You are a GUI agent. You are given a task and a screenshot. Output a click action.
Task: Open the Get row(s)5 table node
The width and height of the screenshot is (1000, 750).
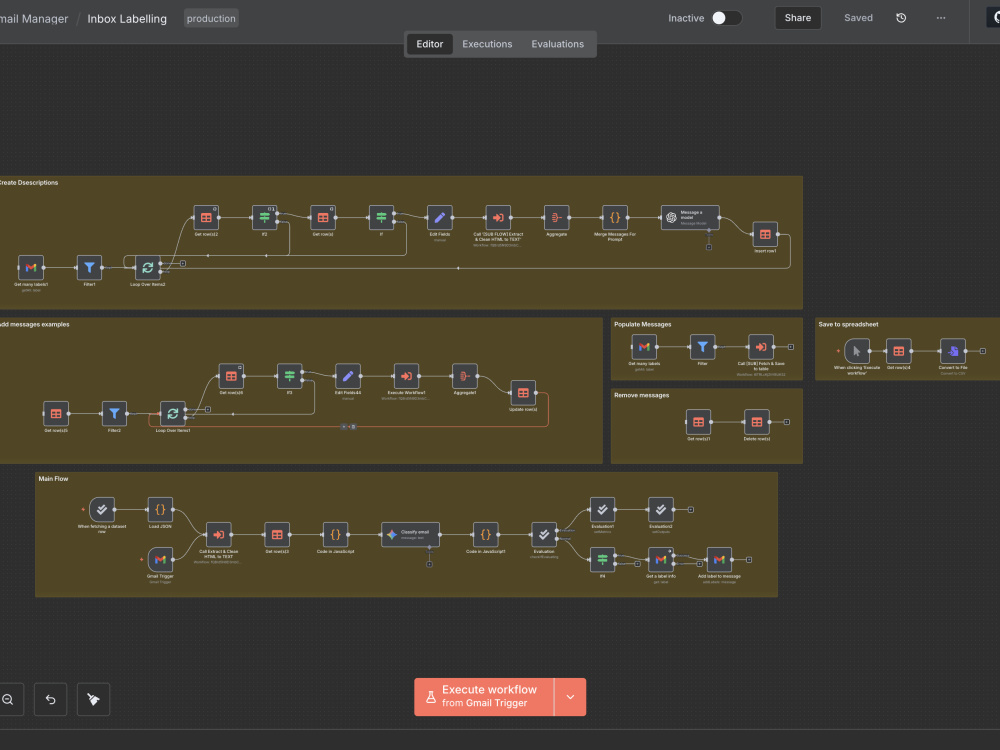pyautogui.click(x=55, y=413)
